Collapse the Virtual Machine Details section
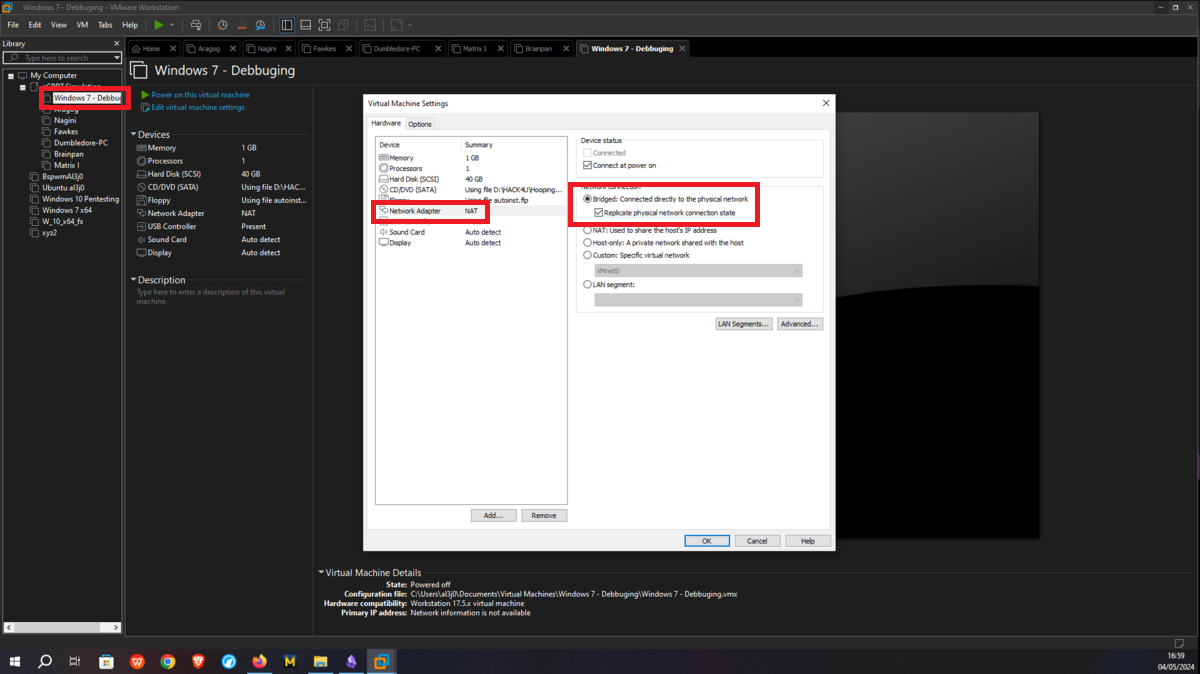This screenshot has width=1200, height=674. (321, 573)
